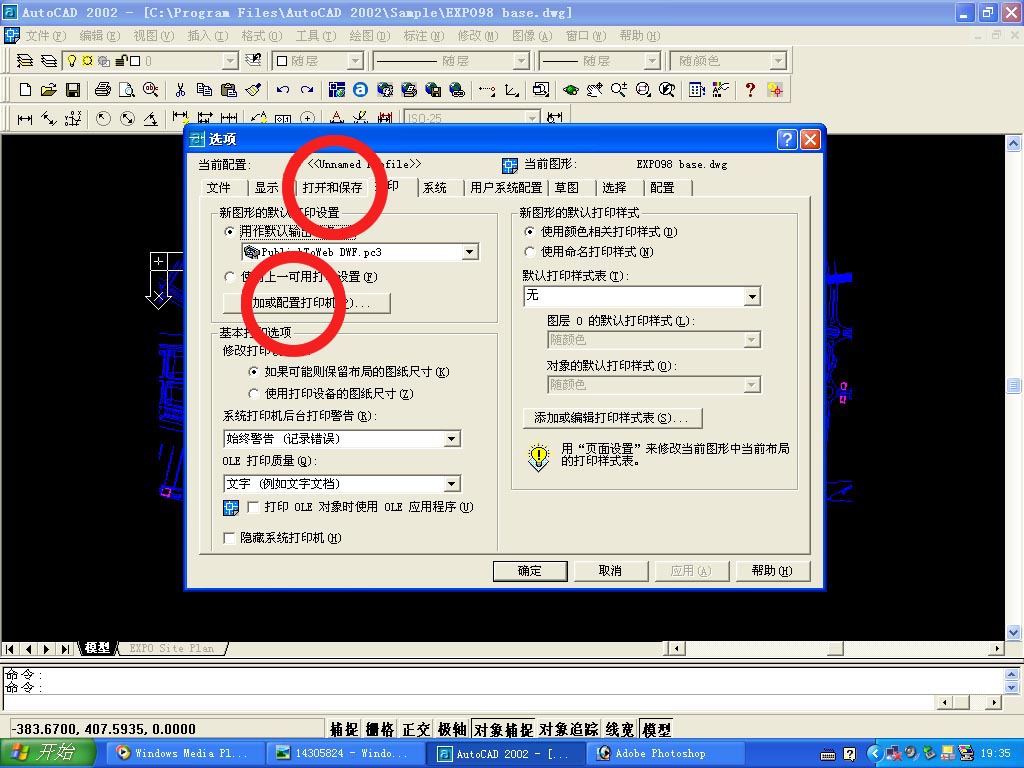Select 使用命名打印样式 radio button

530,252
